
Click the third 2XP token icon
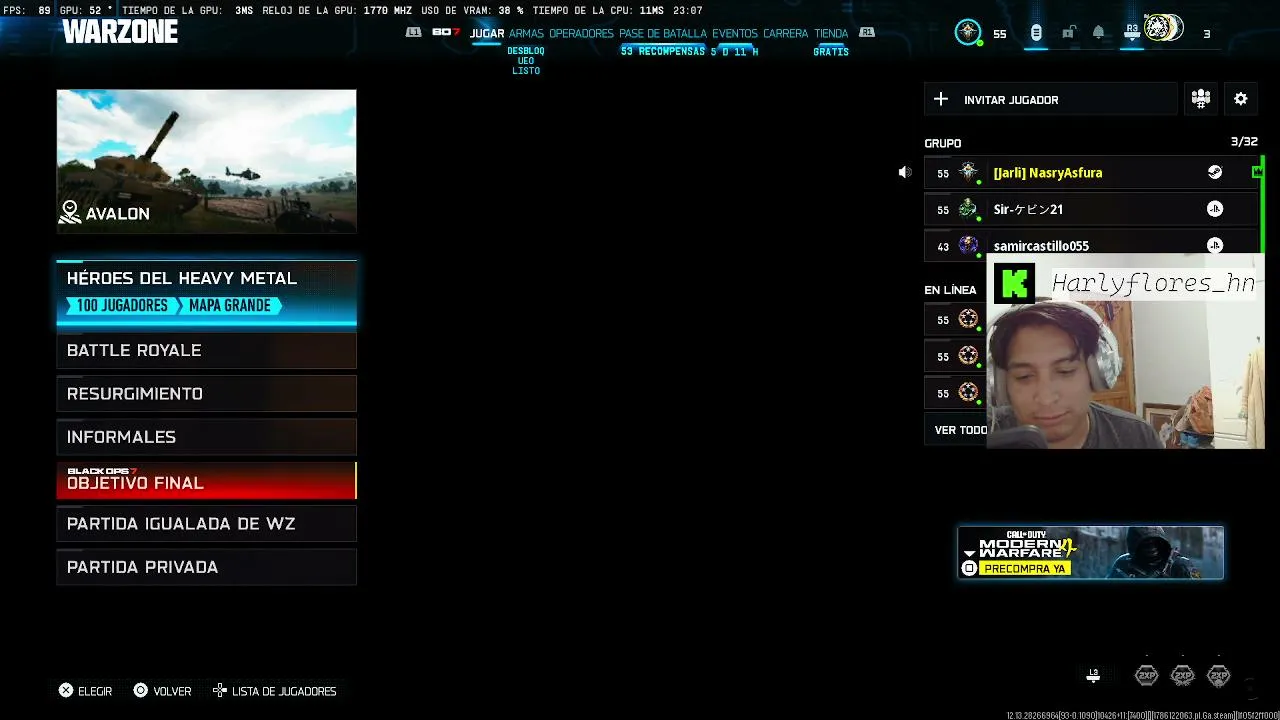[1218, 676]
